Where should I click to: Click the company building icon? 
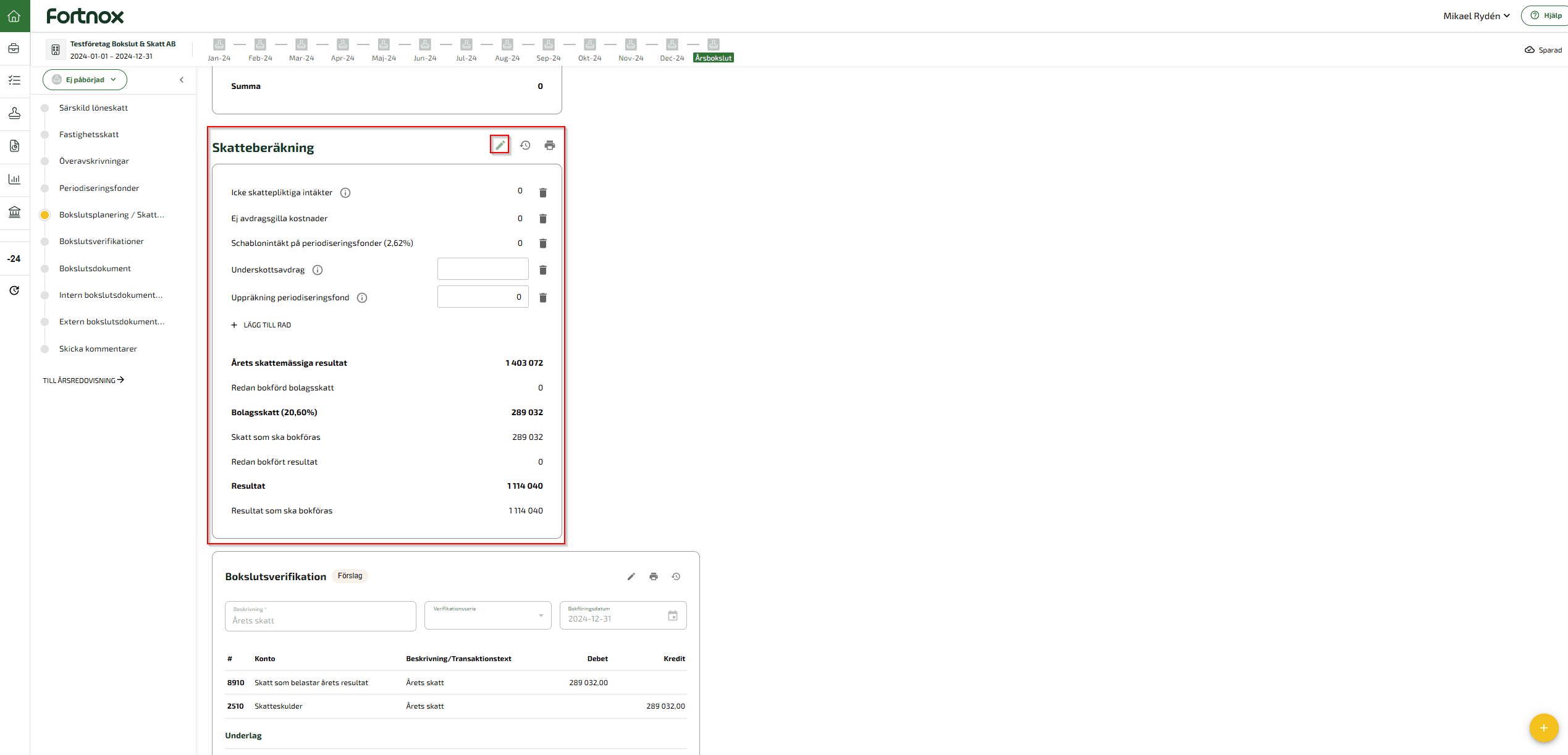coord(56,50)
